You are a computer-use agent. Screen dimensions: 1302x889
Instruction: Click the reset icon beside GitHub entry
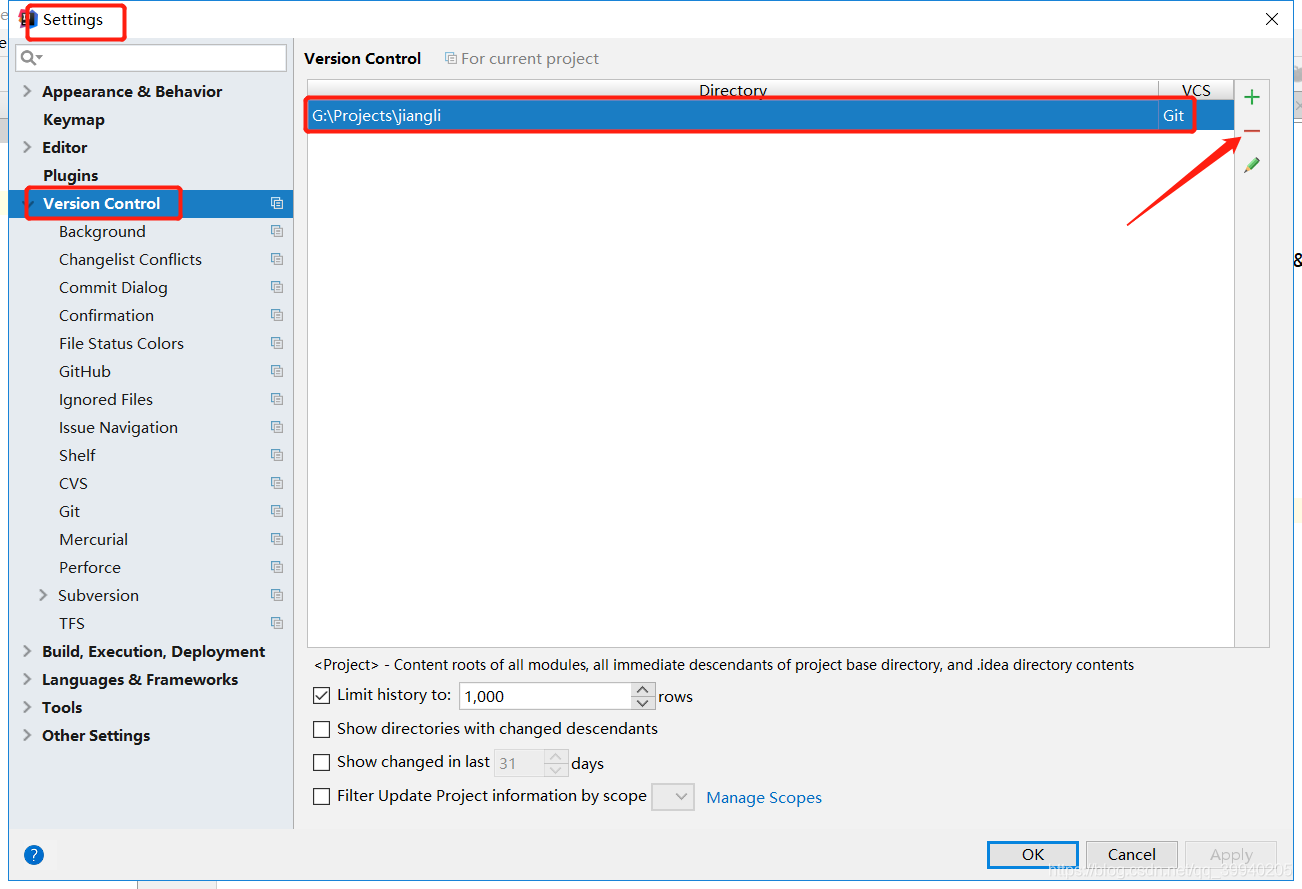tap(277, 371)
